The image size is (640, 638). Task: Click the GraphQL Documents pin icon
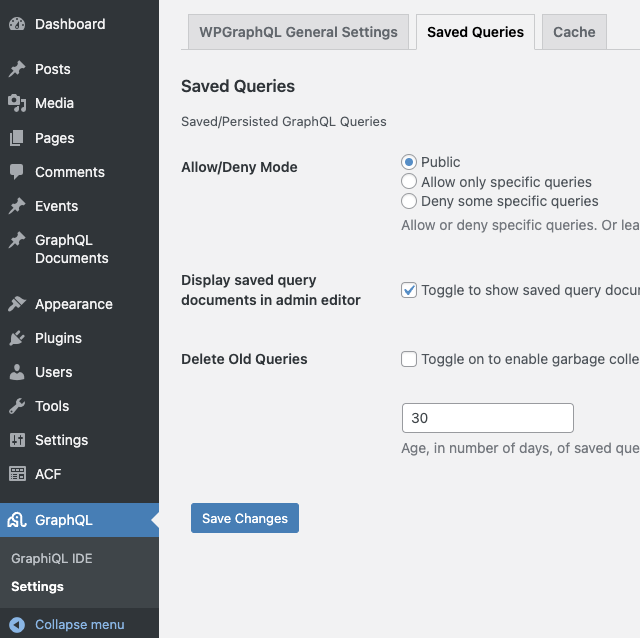17,240
